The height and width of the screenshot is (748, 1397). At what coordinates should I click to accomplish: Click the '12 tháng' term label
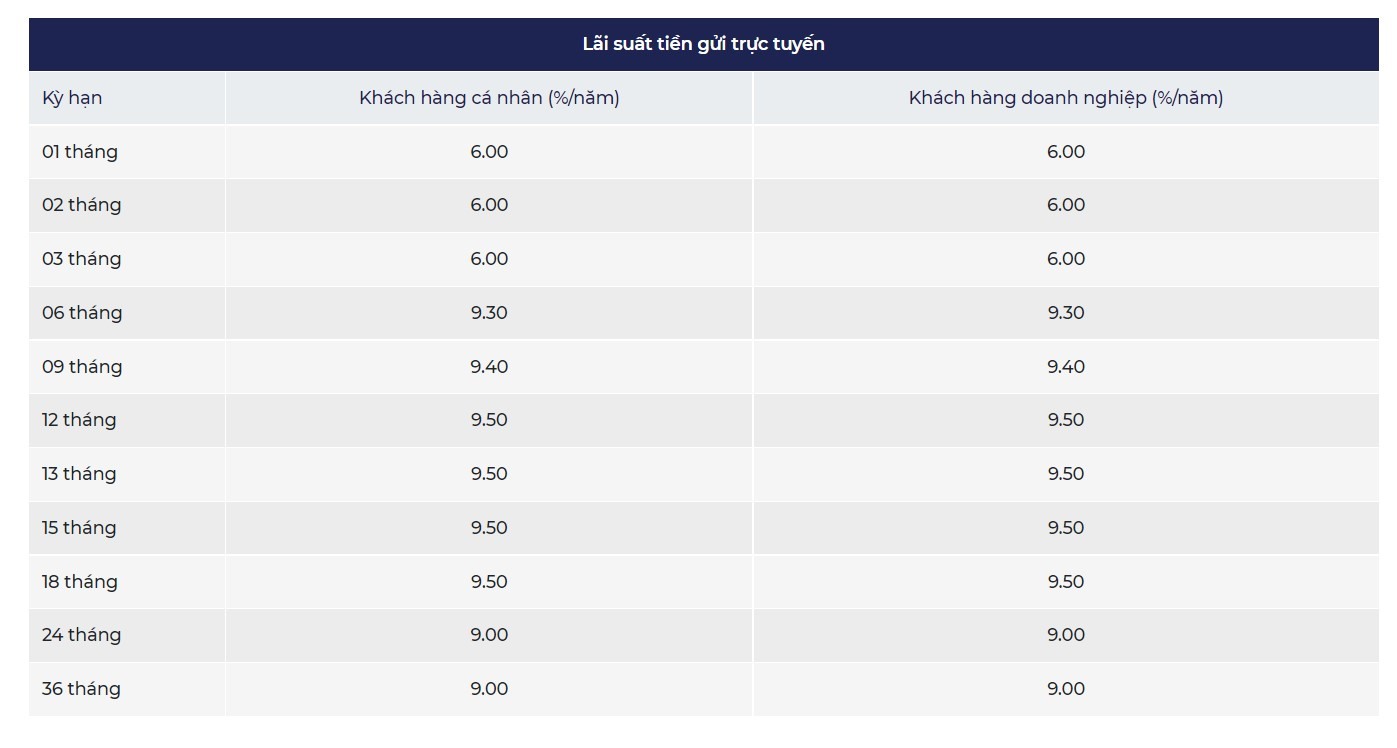click(79, 420)
